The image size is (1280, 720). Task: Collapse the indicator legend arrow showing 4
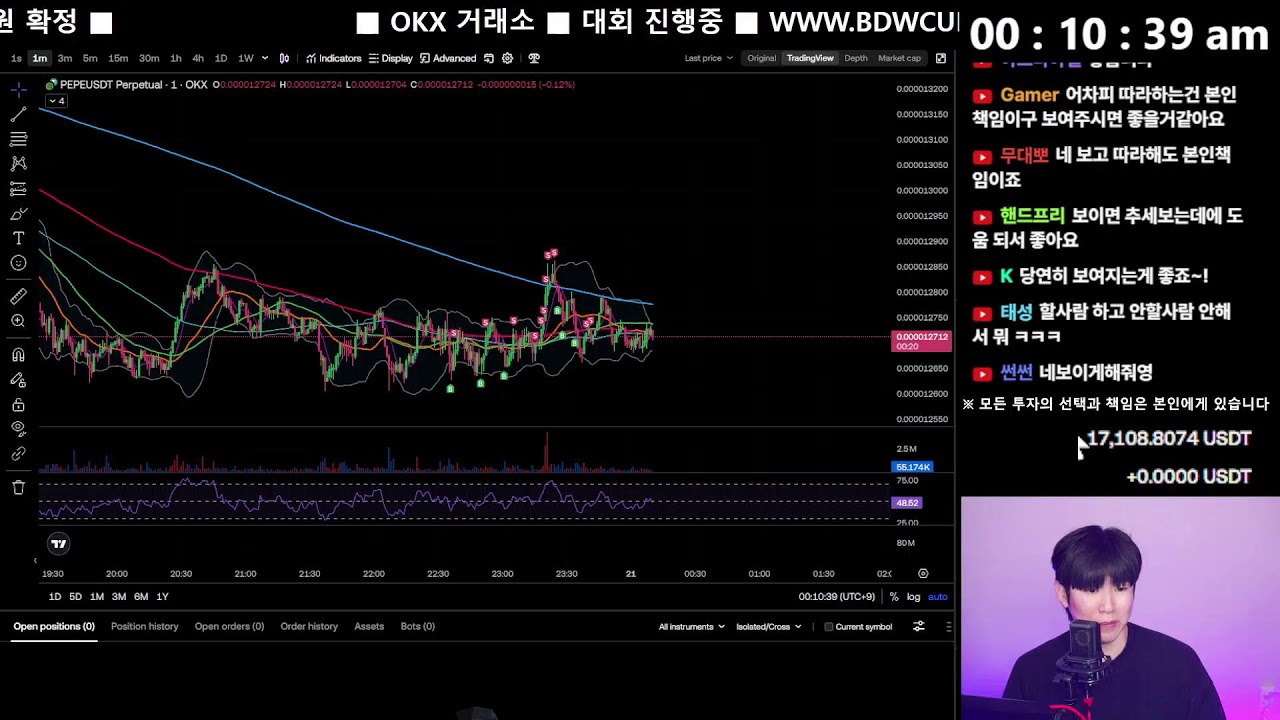[57, 101]
